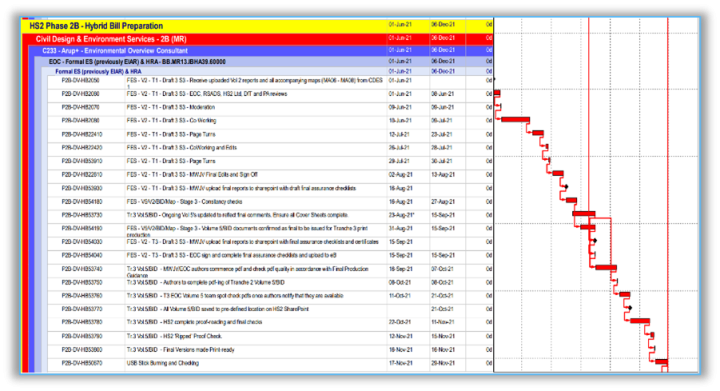Click the Gantt bar for USB Stick Burning and Checking
Screen dimensions: 720x391
point(661,362)
